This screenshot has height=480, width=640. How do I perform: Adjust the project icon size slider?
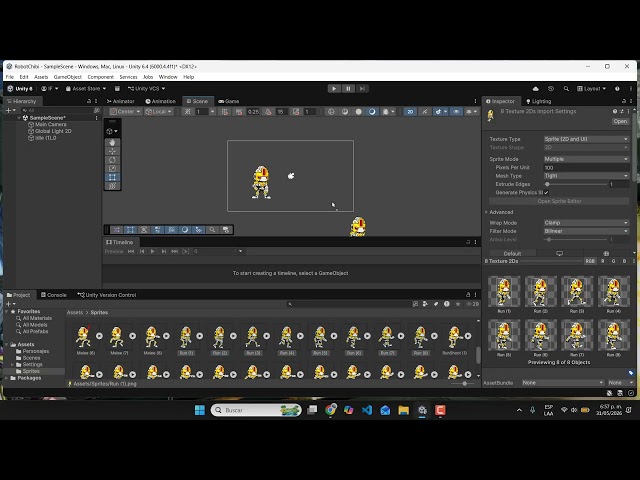(463, 384)
